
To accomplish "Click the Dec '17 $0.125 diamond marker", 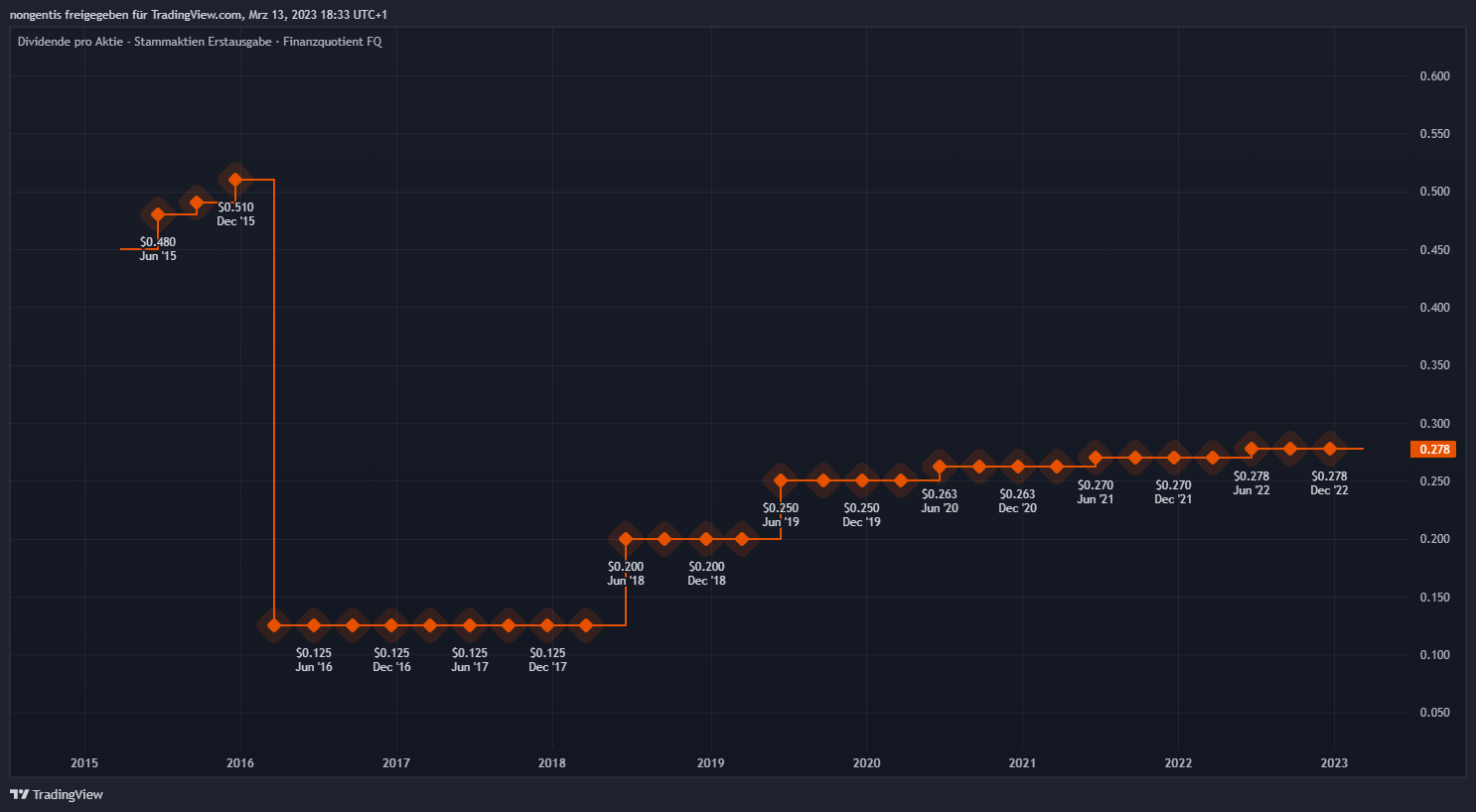I will (x=547, y=625).
